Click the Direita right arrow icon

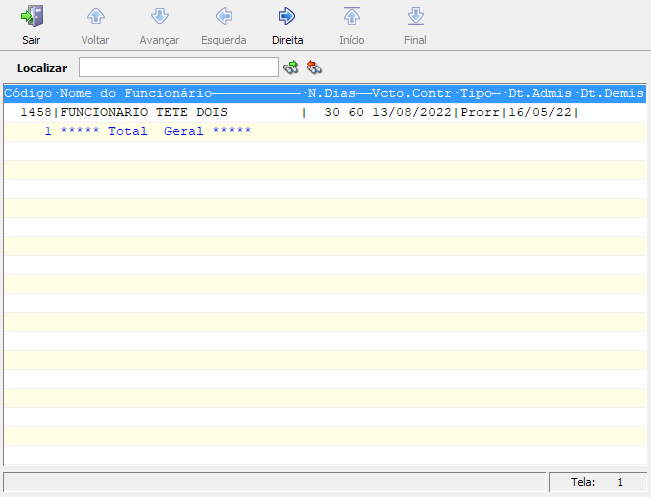[287, 17]
